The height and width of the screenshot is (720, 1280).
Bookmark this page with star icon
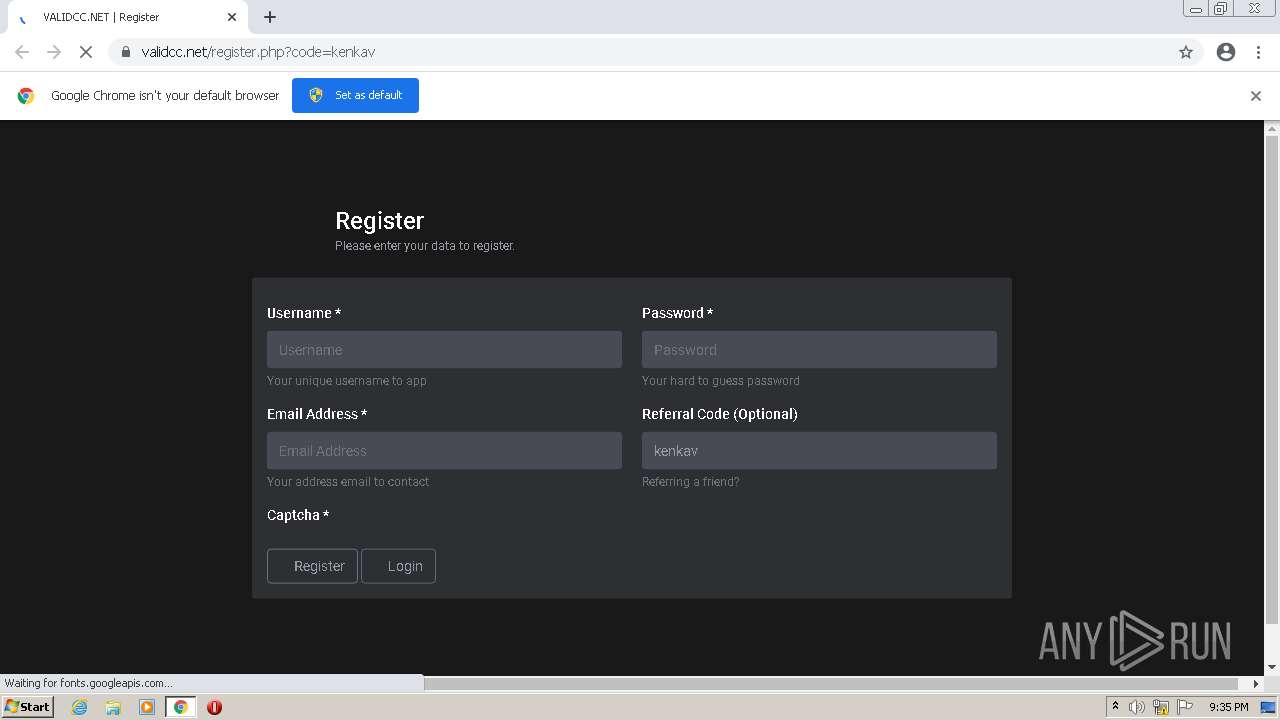point(1186,52)
